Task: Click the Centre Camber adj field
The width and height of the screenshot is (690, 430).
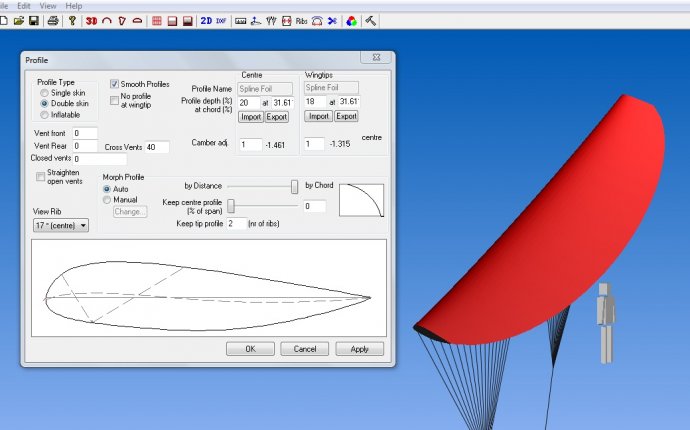Action: pos(250,145)
